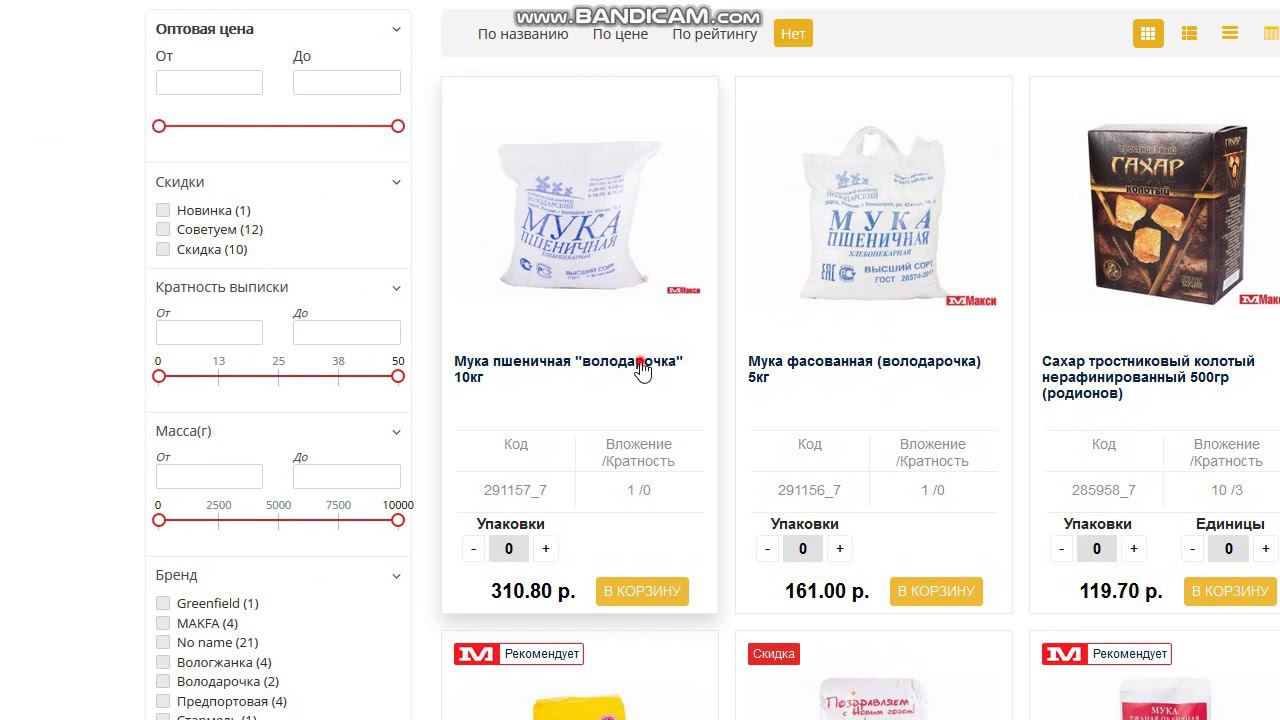This screenshot has width=1280, height=720.
Task: Enable the MAKFA (4) brand filter
Action: (163, 623)
